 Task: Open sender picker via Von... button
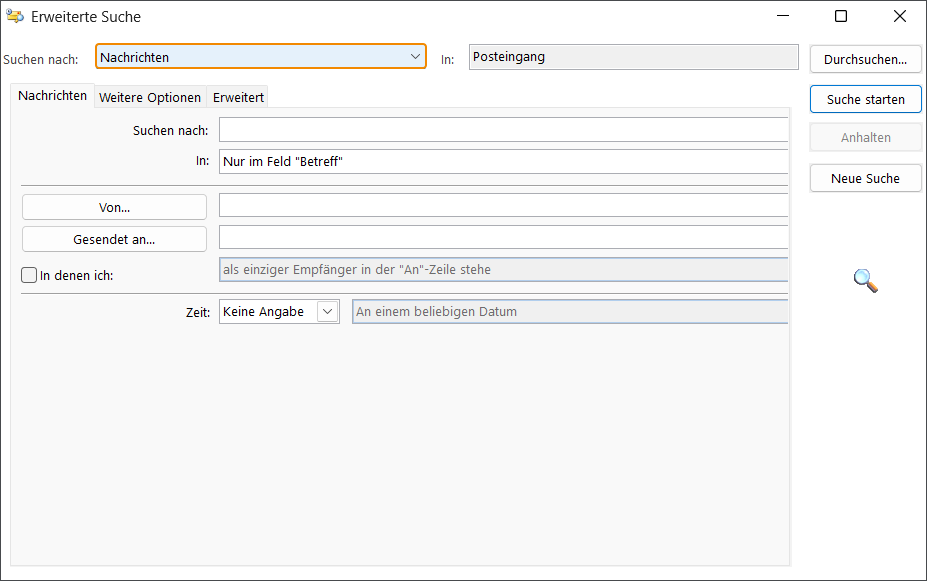[x=114, y=207]
